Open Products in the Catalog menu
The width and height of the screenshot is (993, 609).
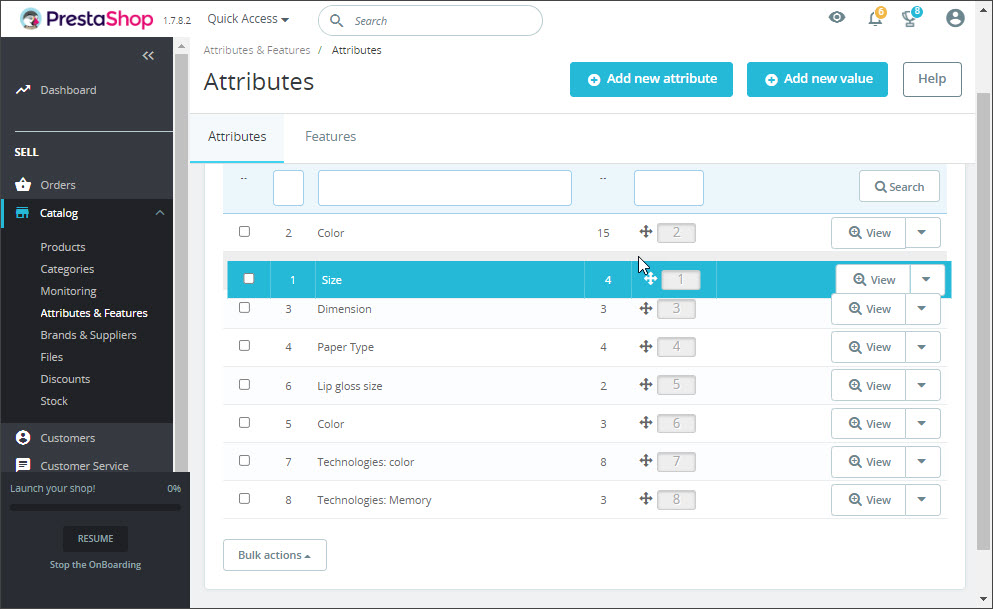(x=62, y=246)
